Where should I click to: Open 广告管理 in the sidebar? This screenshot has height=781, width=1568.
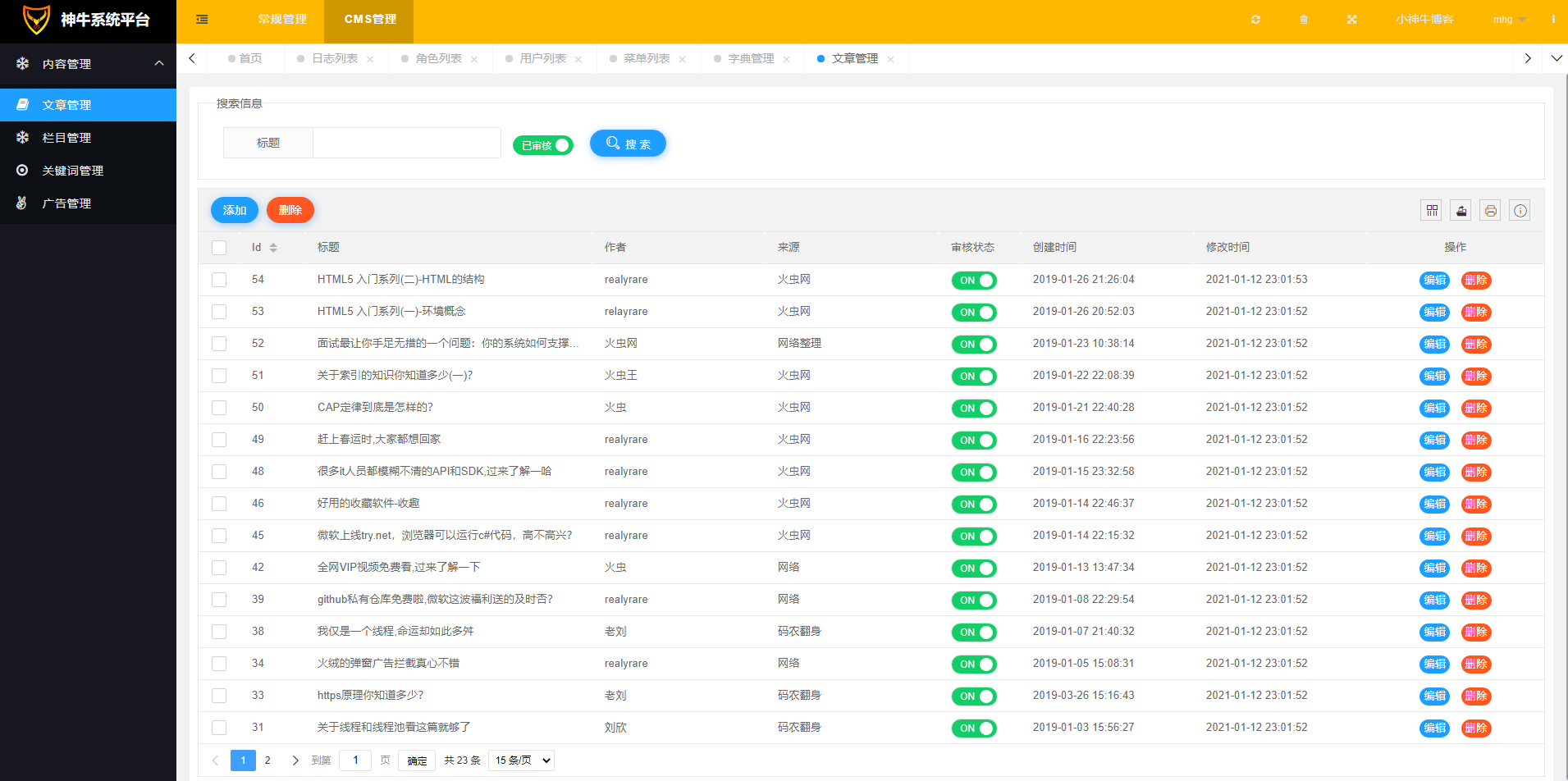point(88,203)
